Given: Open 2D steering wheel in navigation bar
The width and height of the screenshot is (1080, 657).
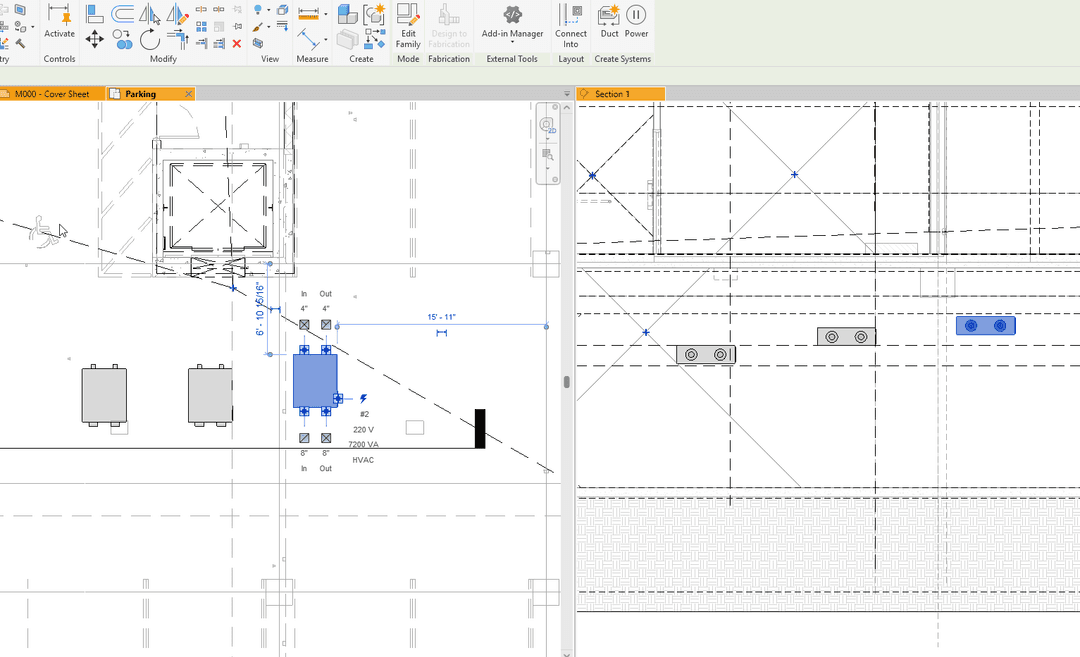Looking at the screenshot, I should point(548,125).
